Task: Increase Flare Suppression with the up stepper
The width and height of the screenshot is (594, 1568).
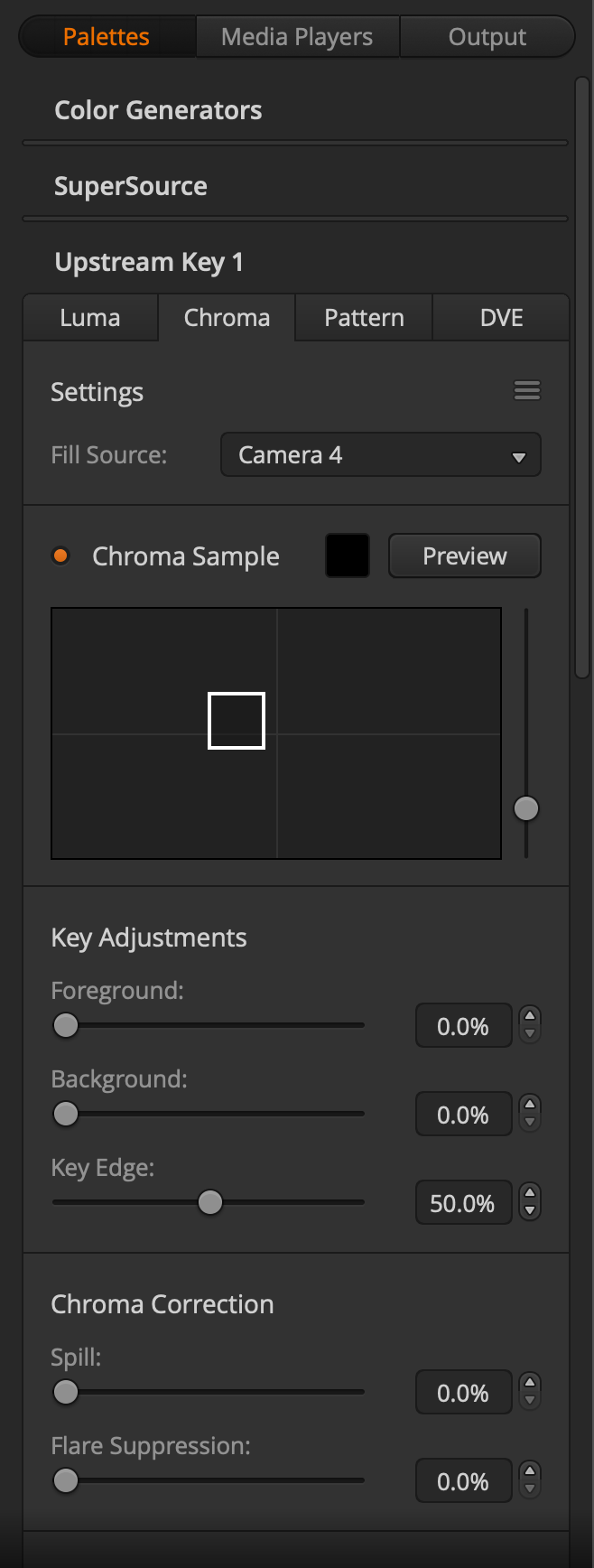Action: point(530,1472)
